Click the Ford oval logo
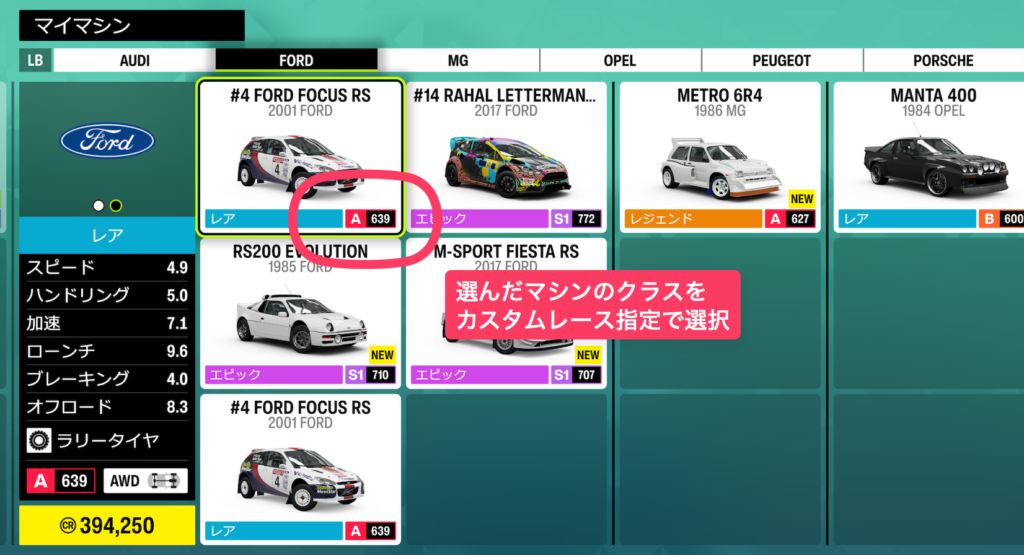This screenshot has height=555, width=1024. coord(107,140)
